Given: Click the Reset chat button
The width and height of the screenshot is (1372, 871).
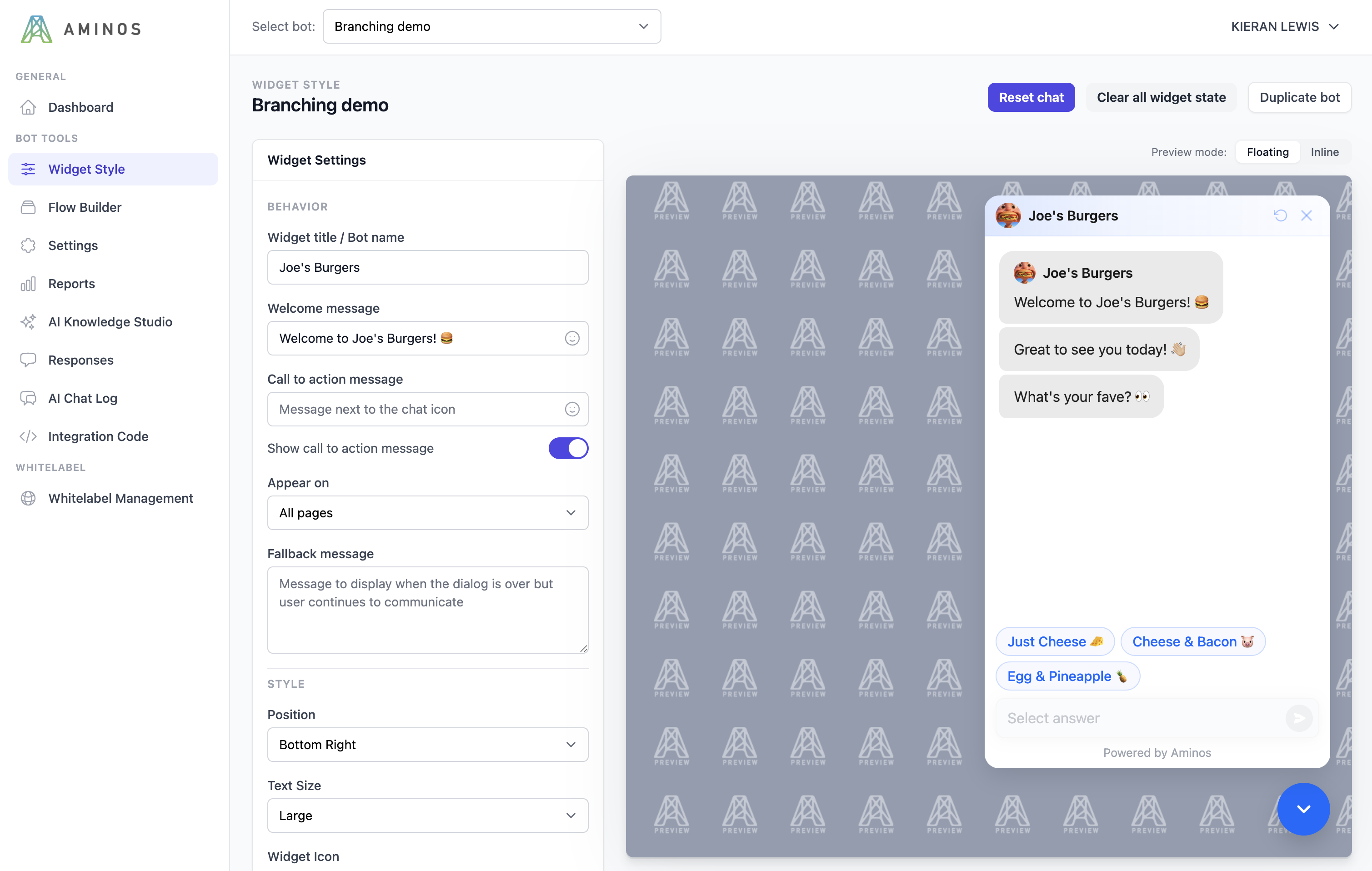Looking at the screenshot, I should pyautogui.click(x=1031, y=97).
